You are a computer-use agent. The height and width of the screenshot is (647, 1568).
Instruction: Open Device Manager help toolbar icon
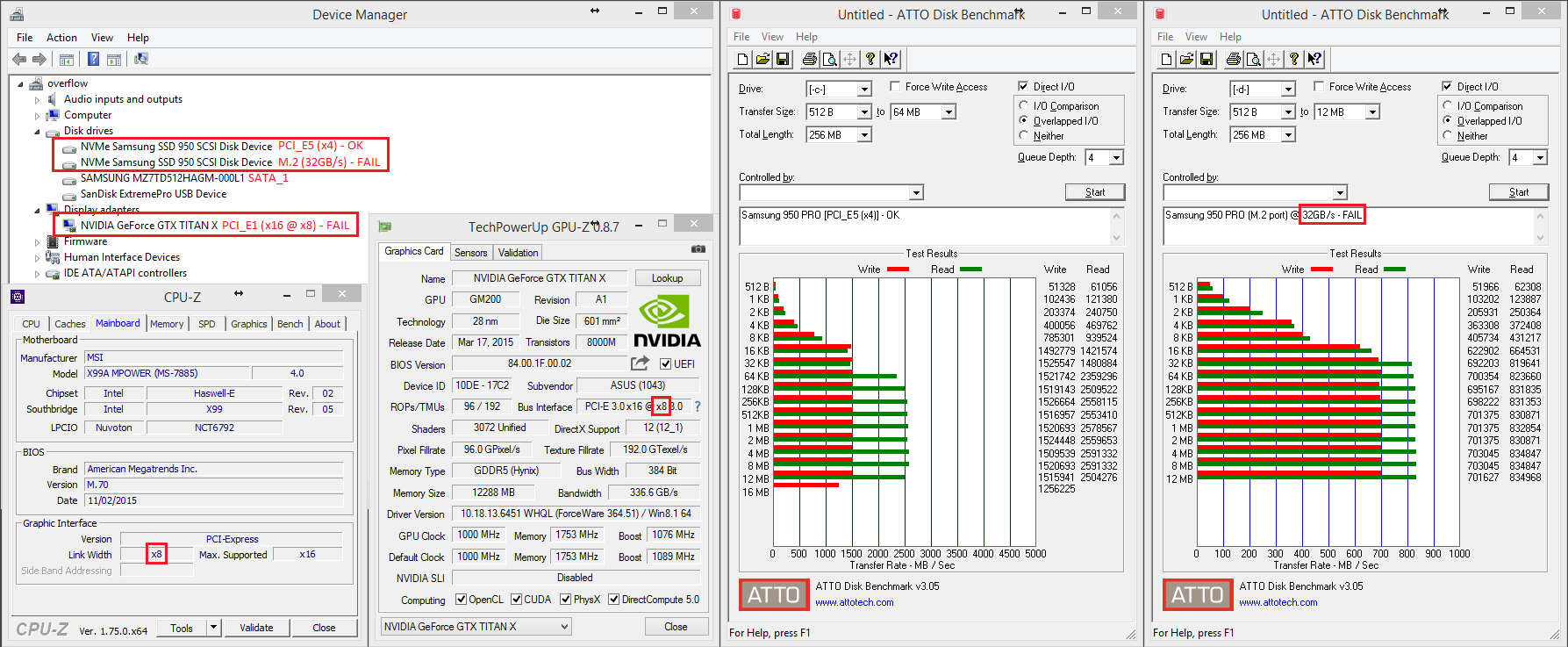(x=93, y=59)
